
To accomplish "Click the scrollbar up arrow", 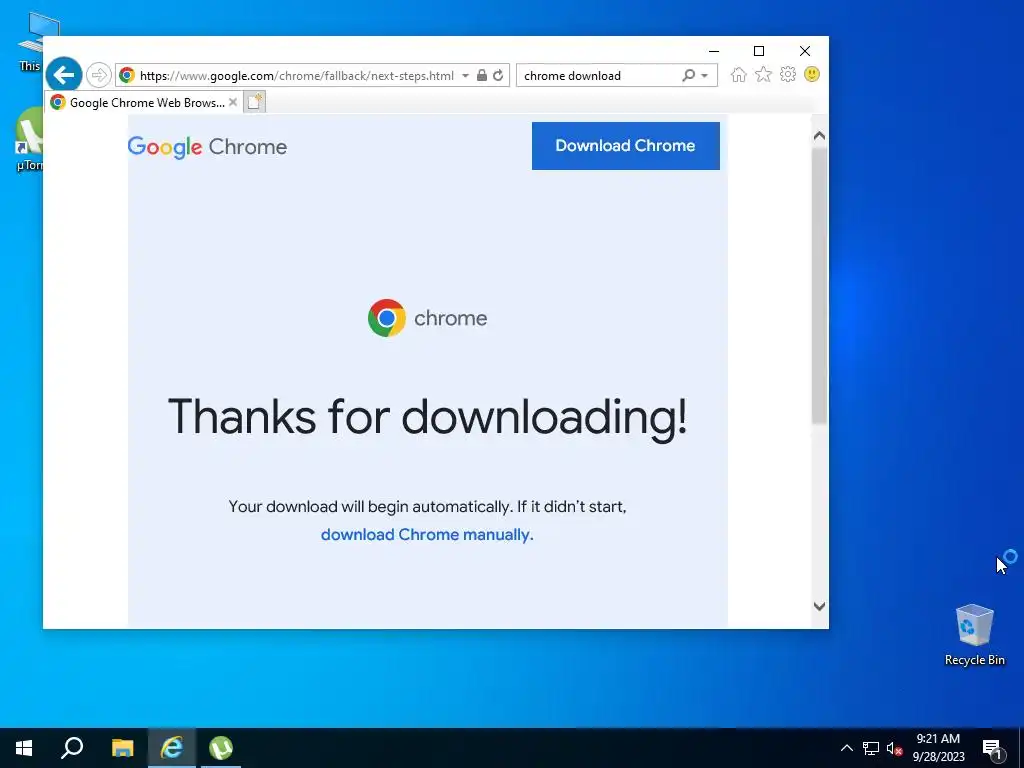I will [819, 136].
